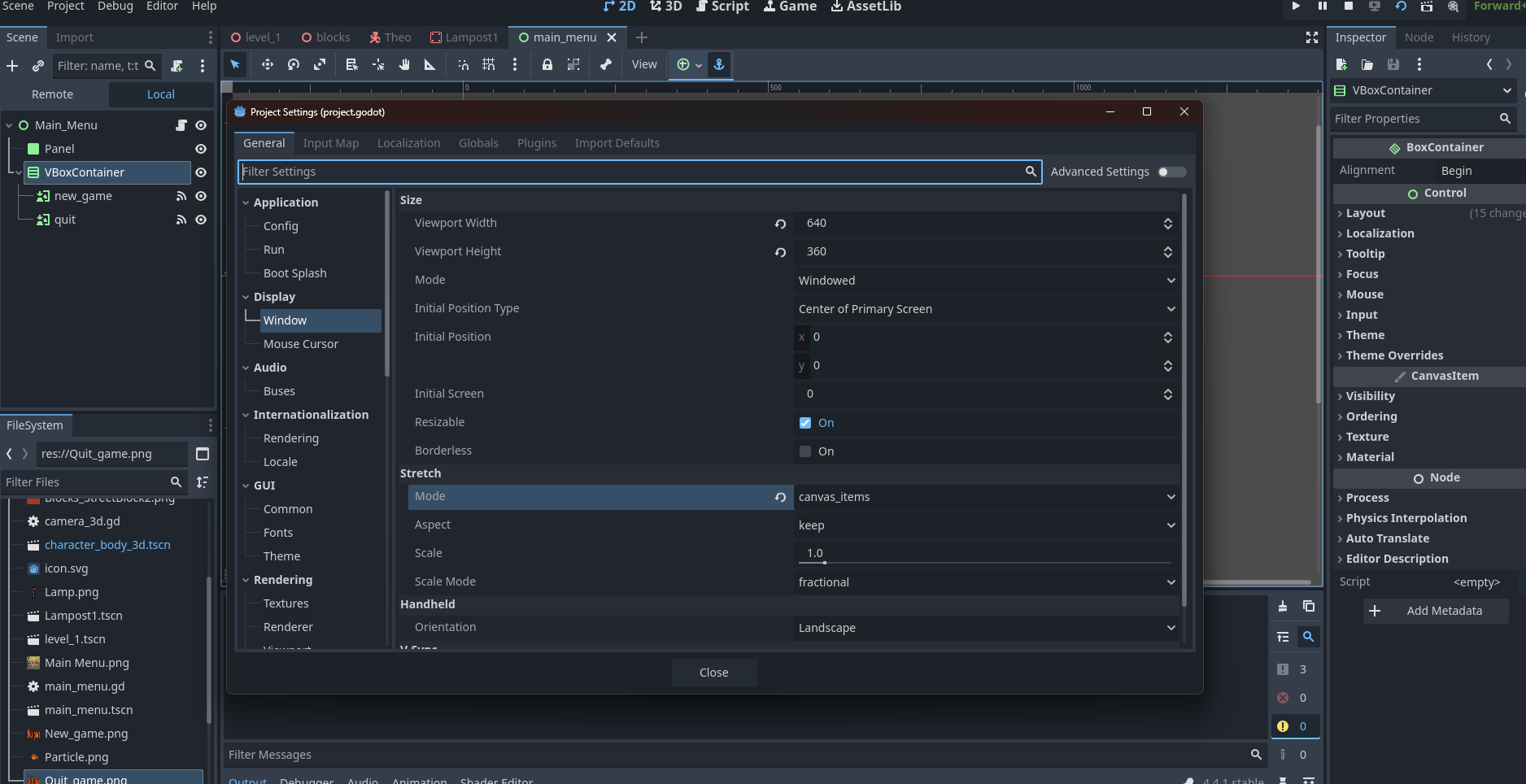
Task: Switch to Input Map tab
Action: point(331,143)
